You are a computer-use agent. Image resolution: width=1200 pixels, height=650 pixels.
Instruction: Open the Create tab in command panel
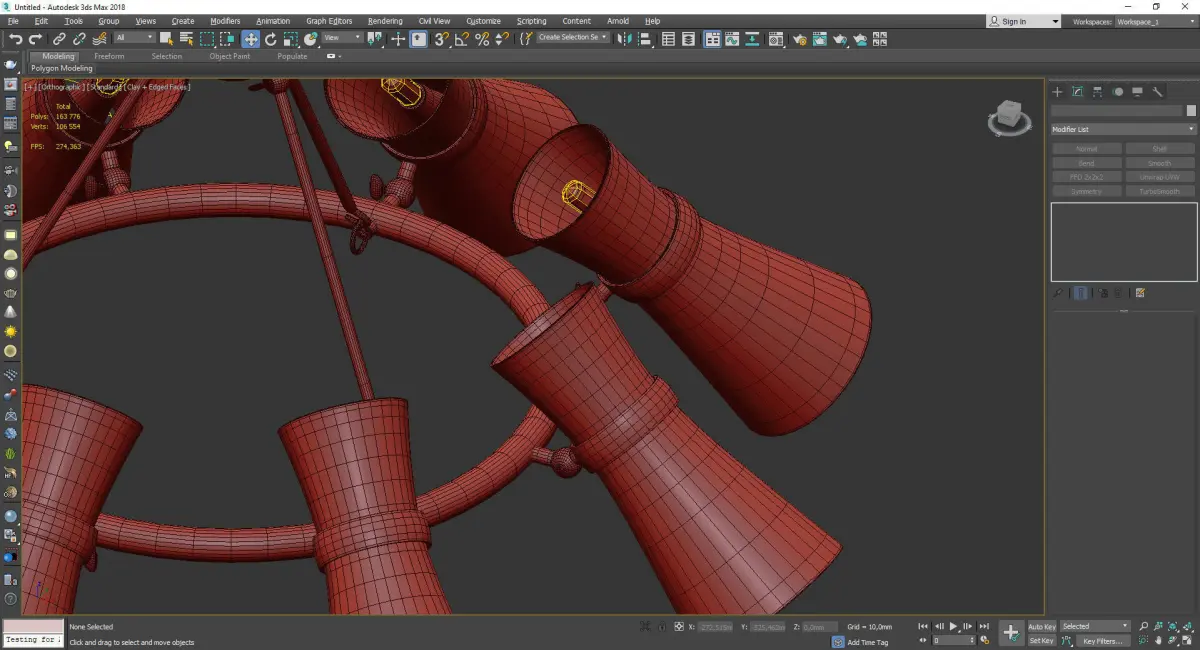click(1057, 92)
